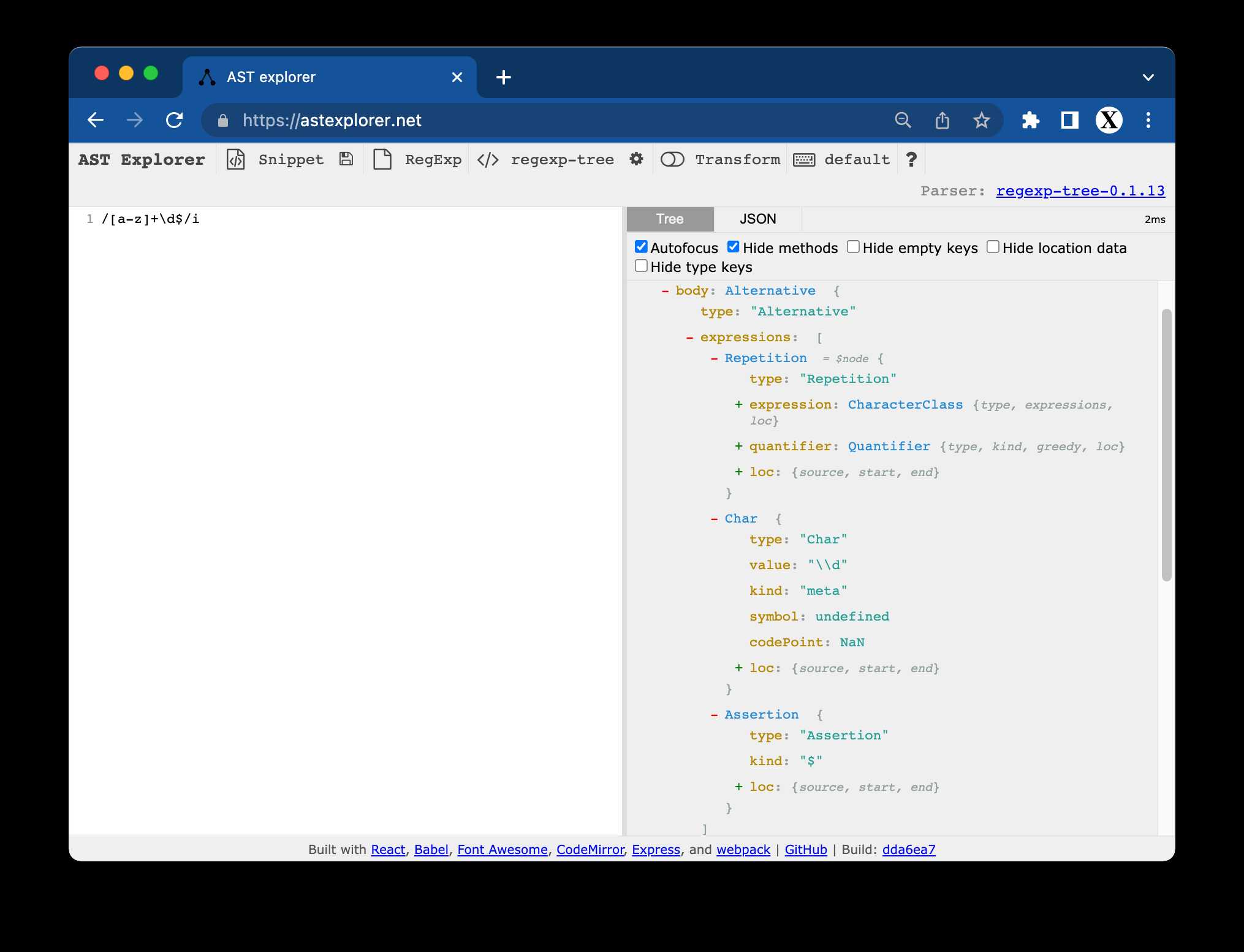Click the question mark help icon
1244x952 pixels.
(x=911, y=159)
